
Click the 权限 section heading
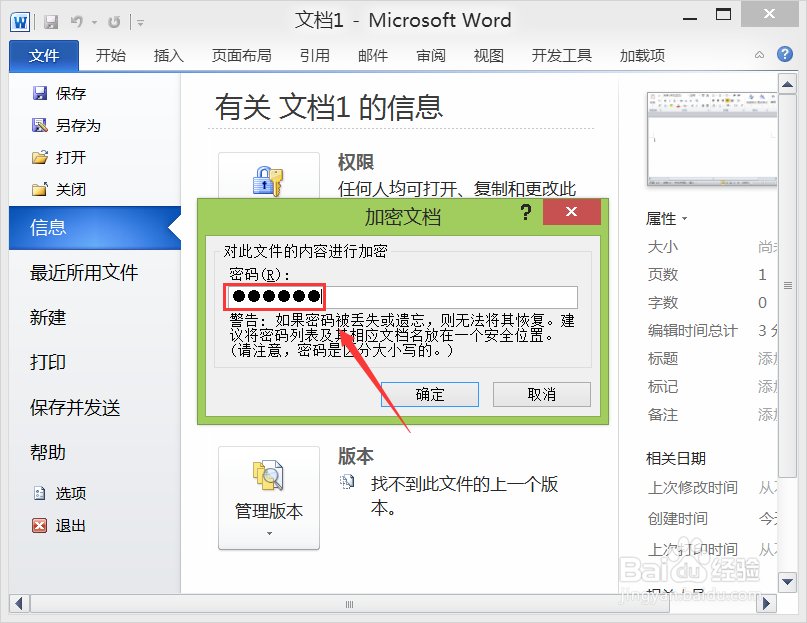coord(356,162)
